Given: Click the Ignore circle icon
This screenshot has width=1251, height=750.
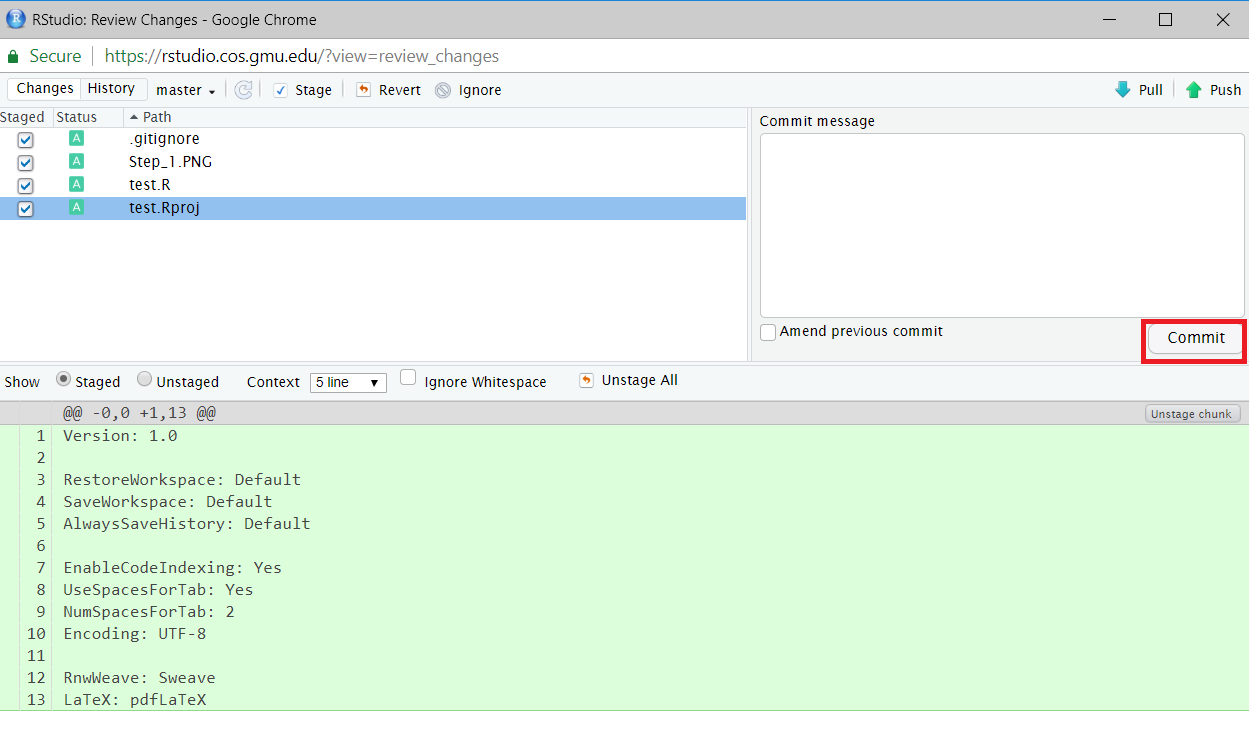Looking at the screenshot, I should point(443,90).
